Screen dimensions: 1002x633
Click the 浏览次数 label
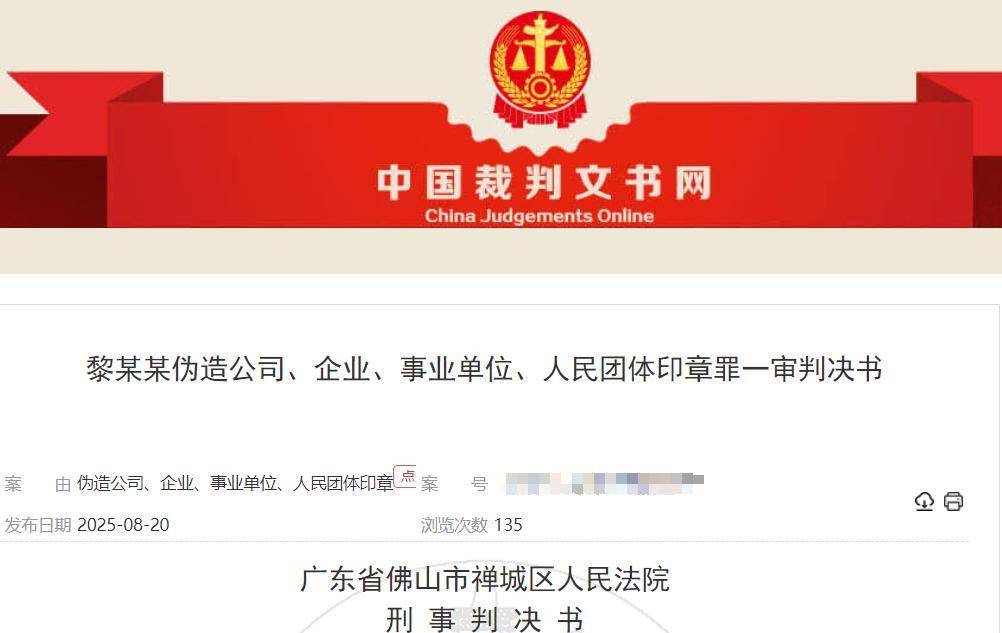coord(454,525)
